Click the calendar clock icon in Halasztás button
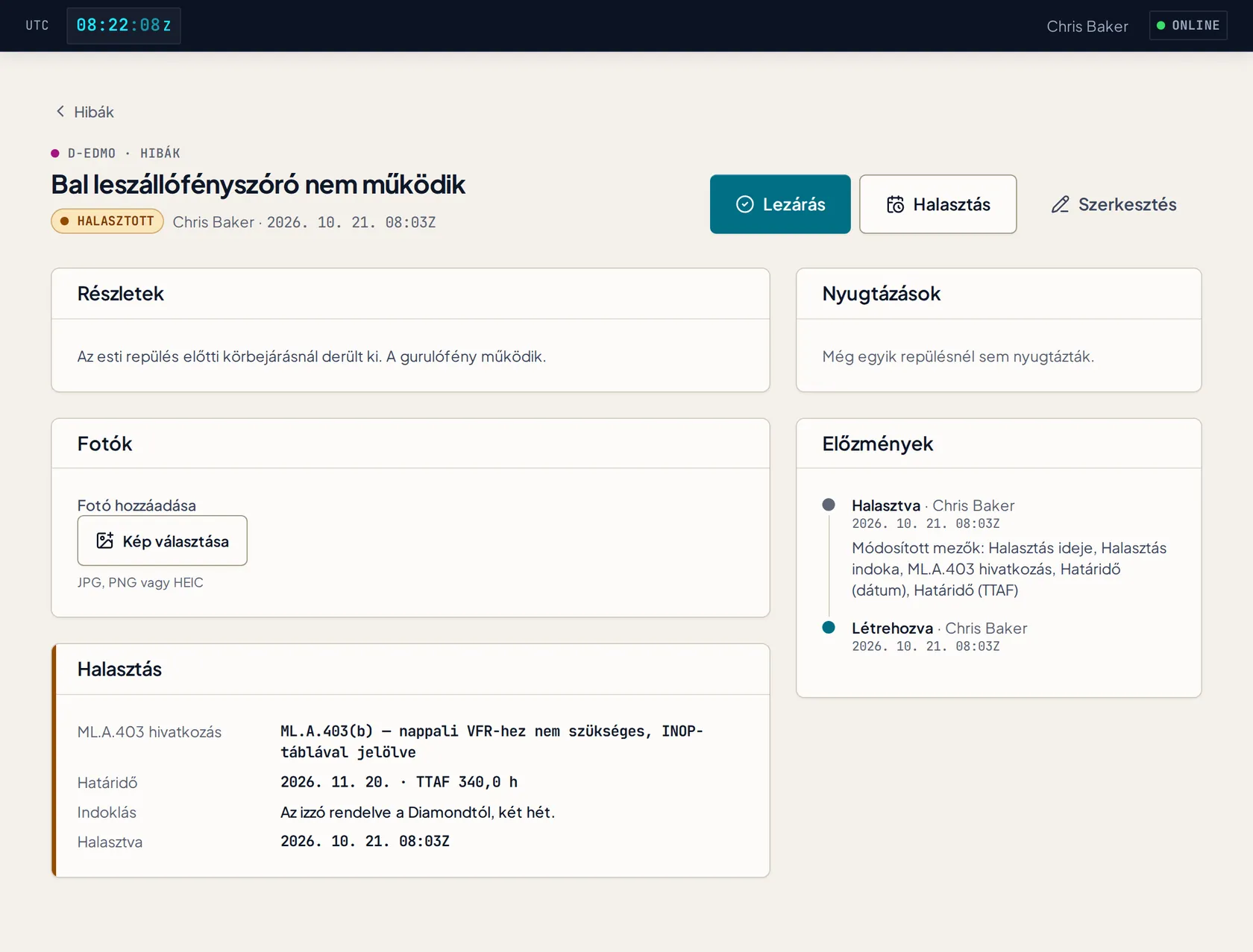Screen dimensions: 1253x952 (895, 204)
